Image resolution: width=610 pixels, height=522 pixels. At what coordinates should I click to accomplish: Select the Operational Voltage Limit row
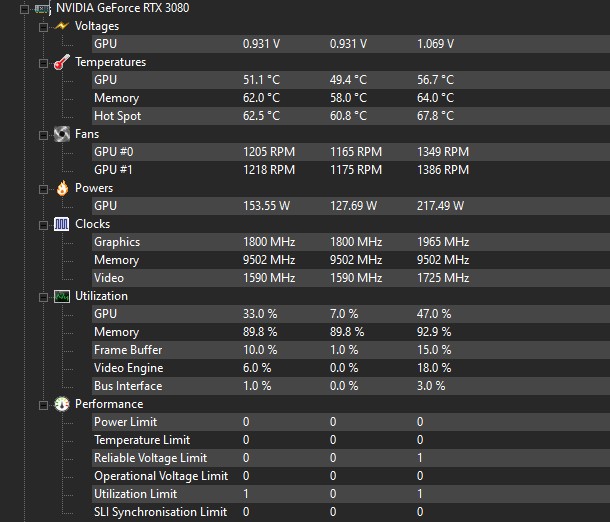(351, 476)
